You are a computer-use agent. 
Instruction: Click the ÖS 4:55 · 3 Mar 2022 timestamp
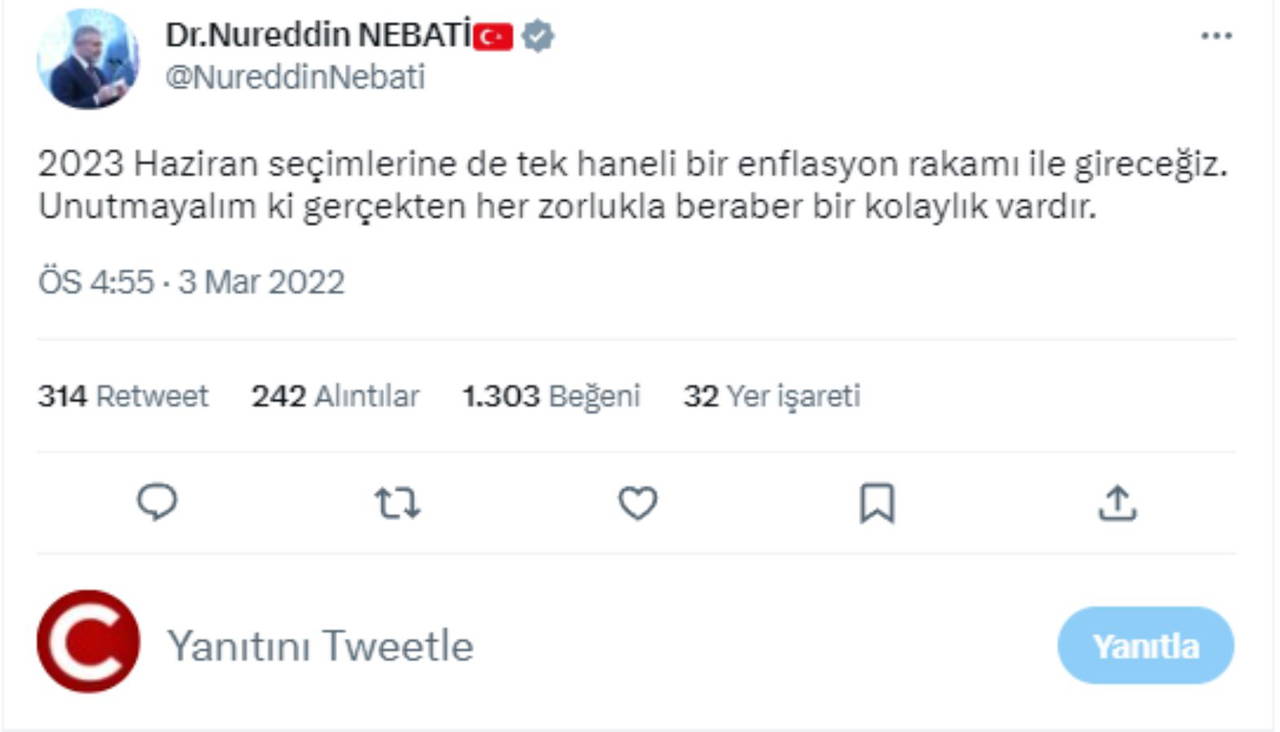(x=191, y=282)
